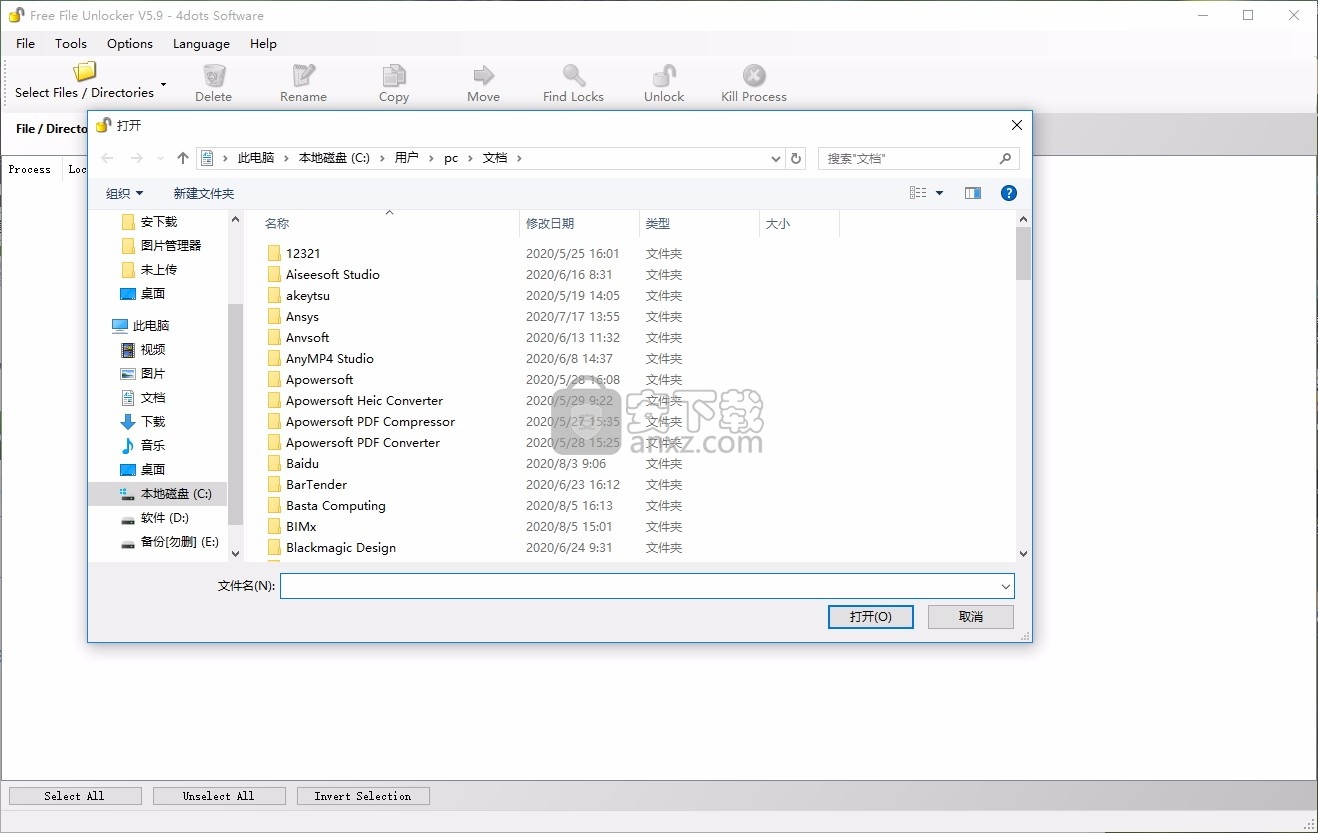1318x833 pixels.
Task: Expand the 用户 breadcrumb chevron
Action: pos(431,158)
